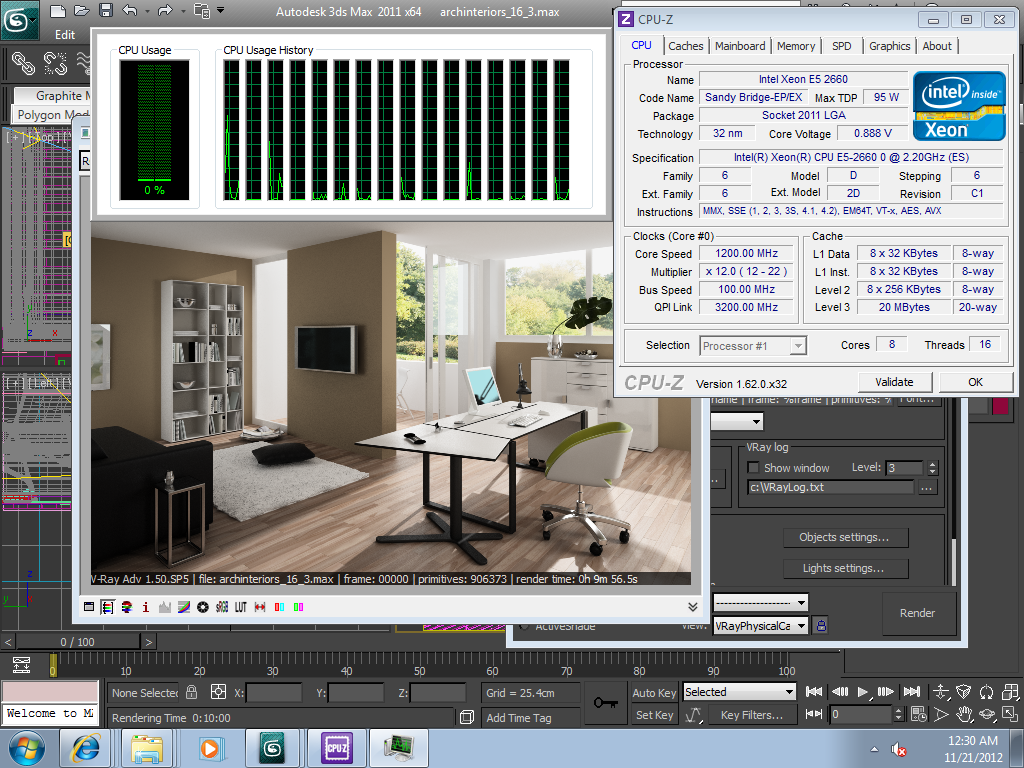Click the c:\VRayLog.txt file path field

[x=831, y=487]
